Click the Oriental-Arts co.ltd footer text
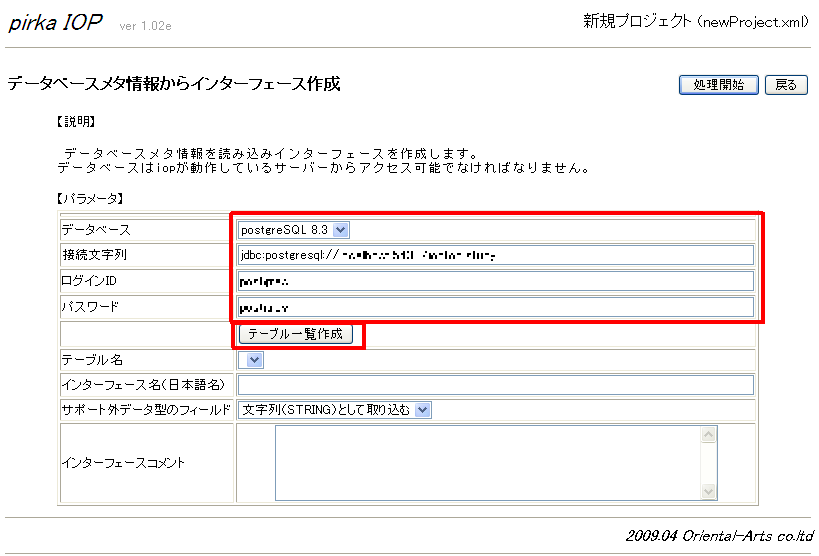Viewport: 819px width, 556px height. click(720, 535)
